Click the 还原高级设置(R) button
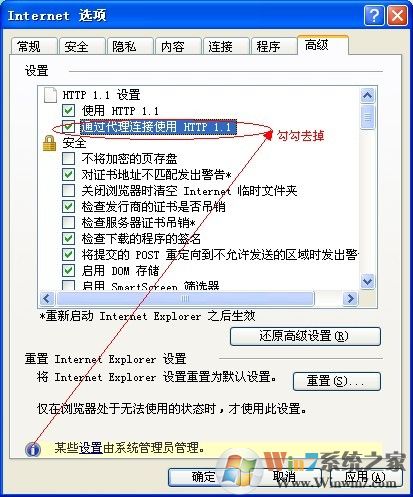 [x=305, y=336]
